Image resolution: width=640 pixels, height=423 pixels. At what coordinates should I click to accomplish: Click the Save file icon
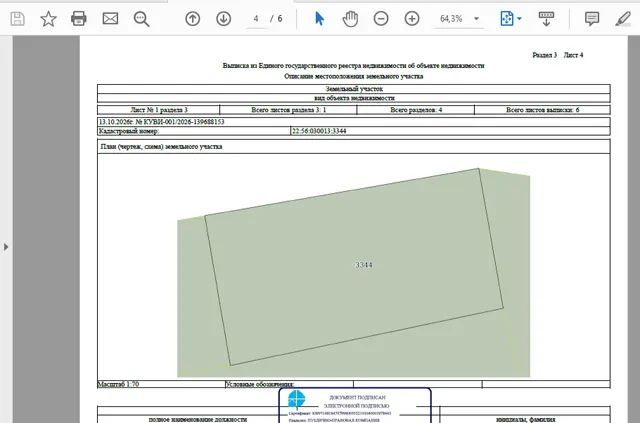(18, 19)
